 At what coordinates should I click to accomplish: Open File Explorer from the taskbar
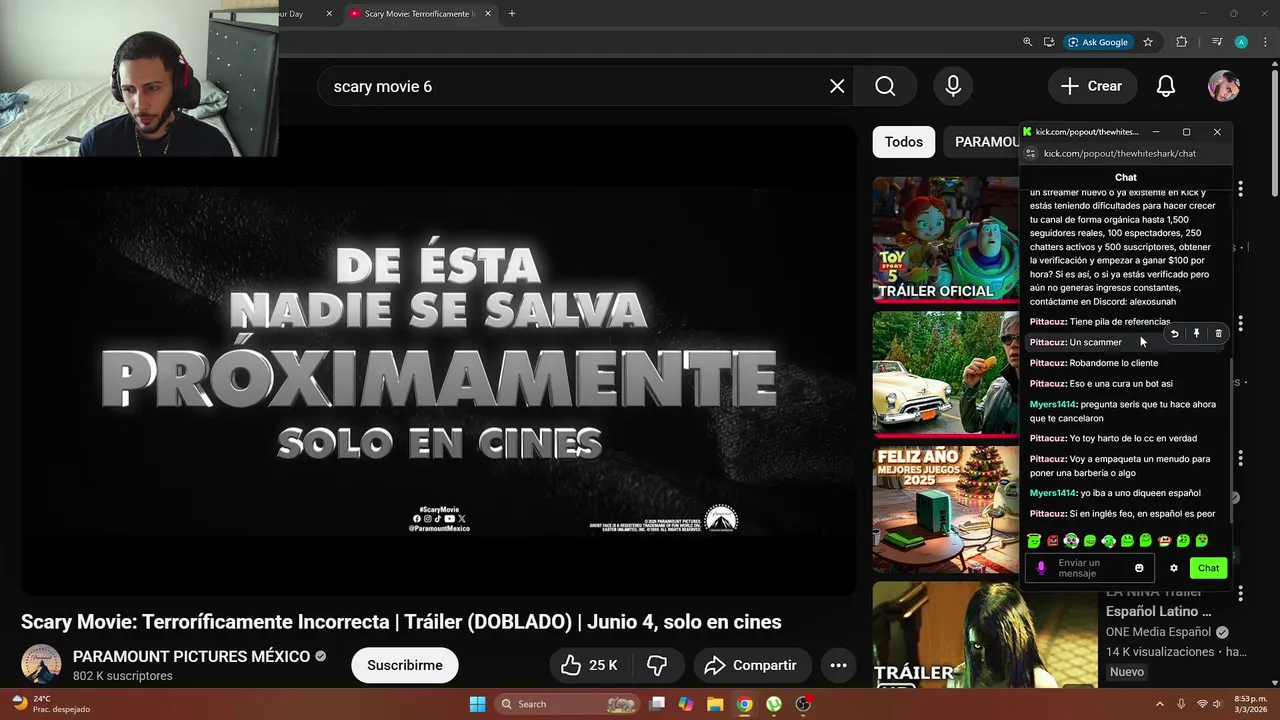[x=715, y=704]
